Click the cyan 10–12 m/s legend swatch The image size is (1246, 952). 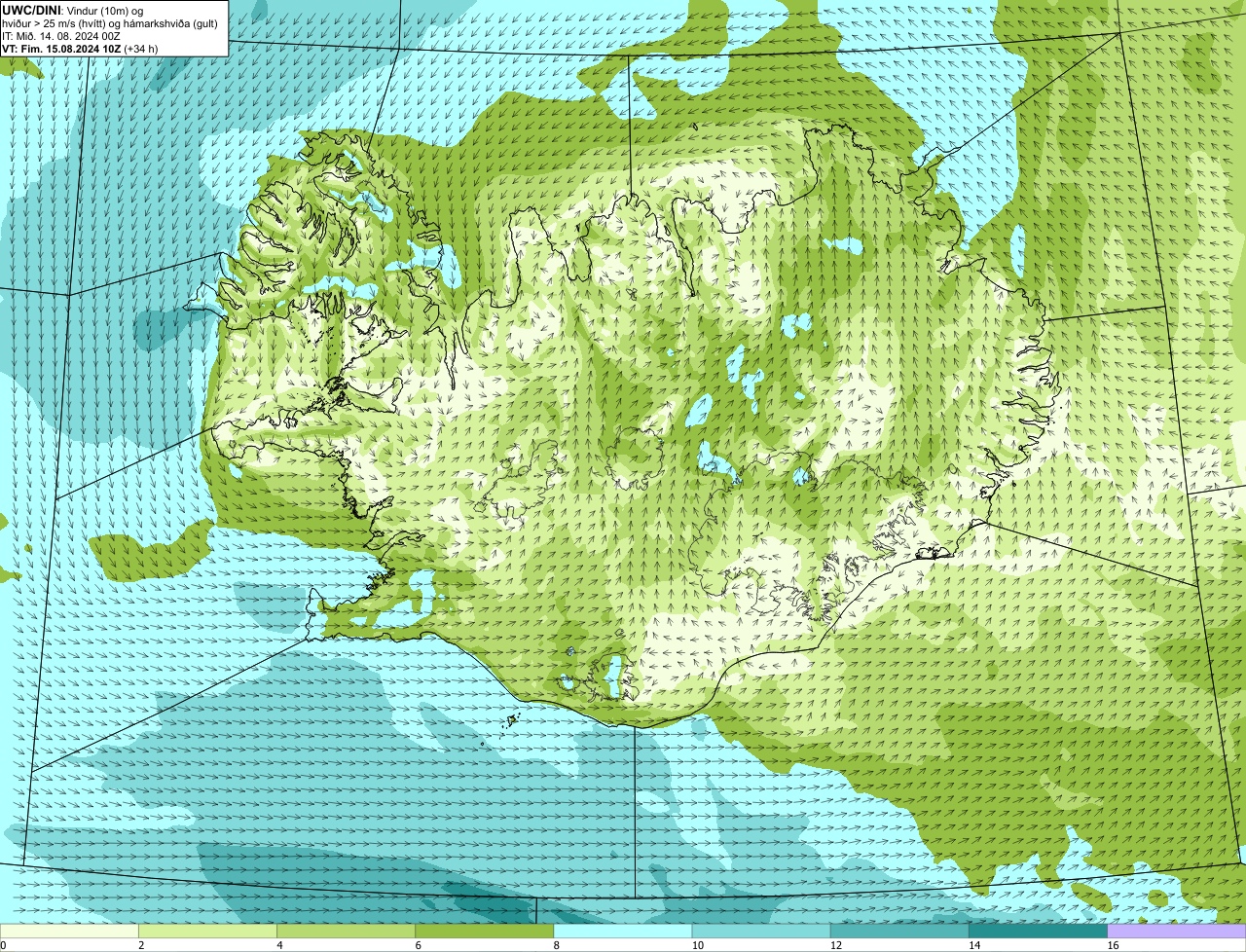pyautogui.click(x=761, y=932)
